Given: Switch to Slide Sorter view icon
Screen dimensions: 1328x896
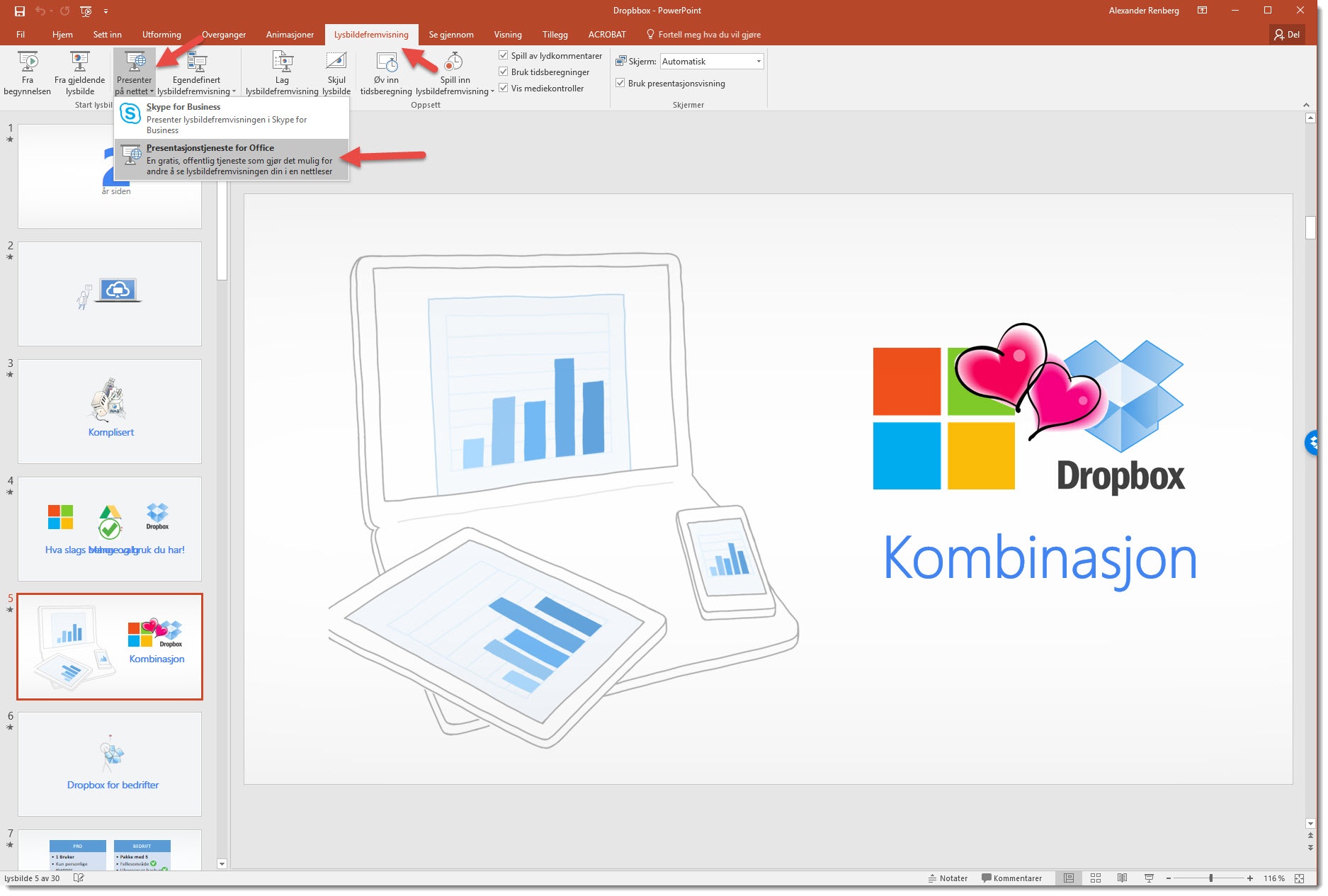Looking at the screenshot, I should point(1096,878).
